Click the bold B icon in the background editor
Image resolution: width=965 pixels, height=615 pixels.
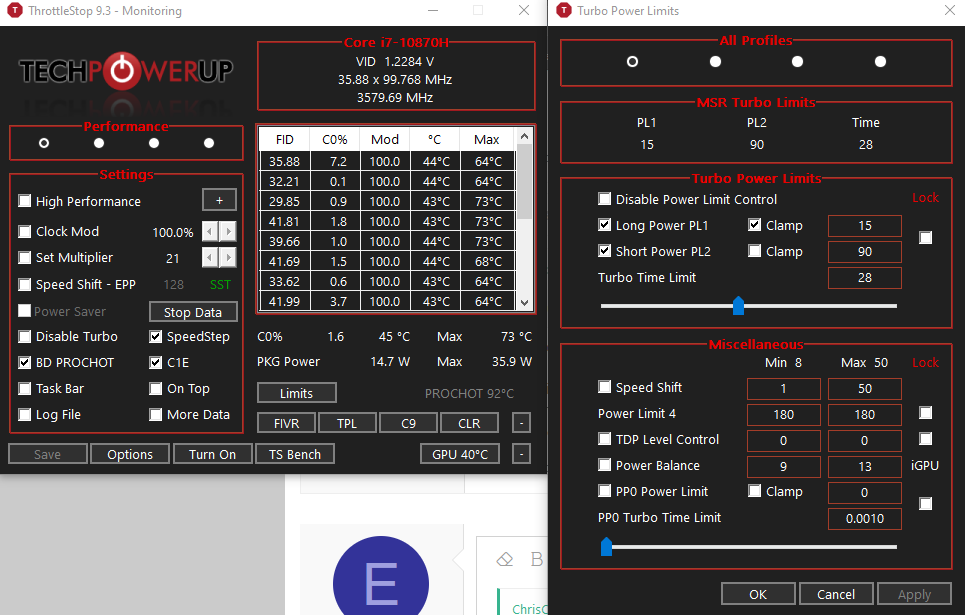(x=537, y=559)
